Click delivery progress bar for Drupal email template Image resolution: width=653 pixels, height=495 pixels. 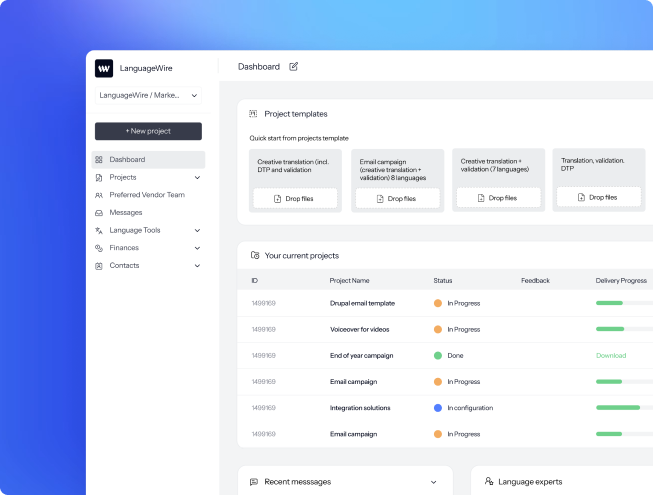624,303
